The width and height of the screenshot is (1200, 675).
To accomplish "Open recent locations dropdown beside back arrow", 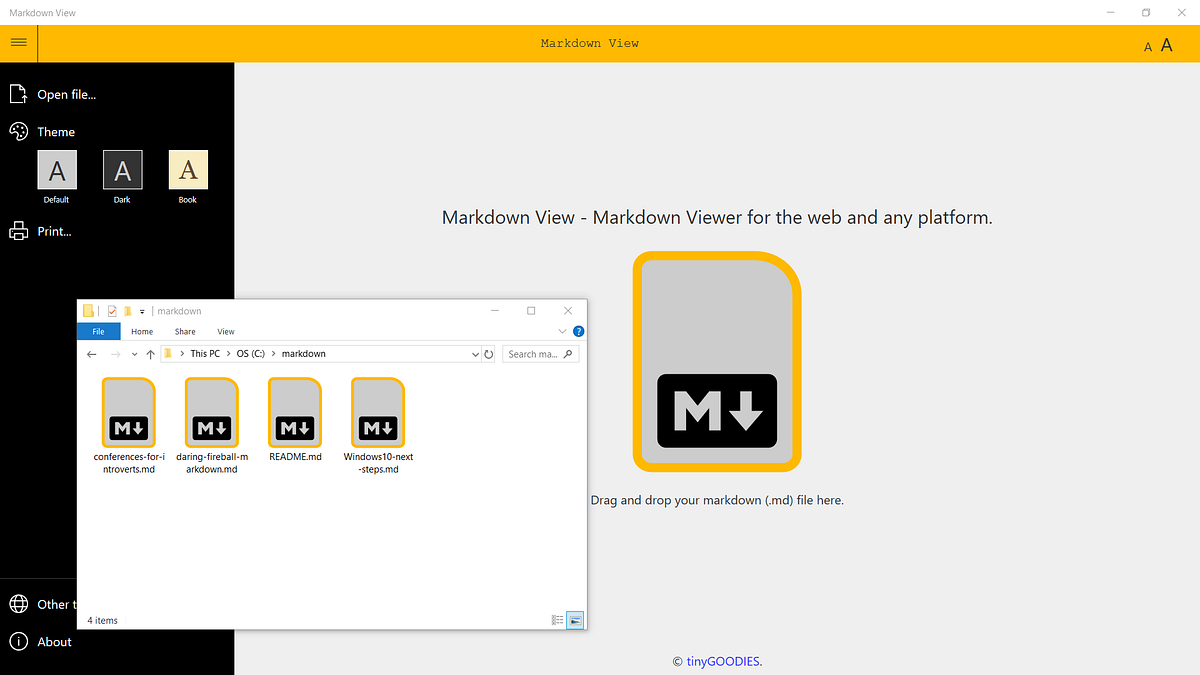I will tap(133, 353).
